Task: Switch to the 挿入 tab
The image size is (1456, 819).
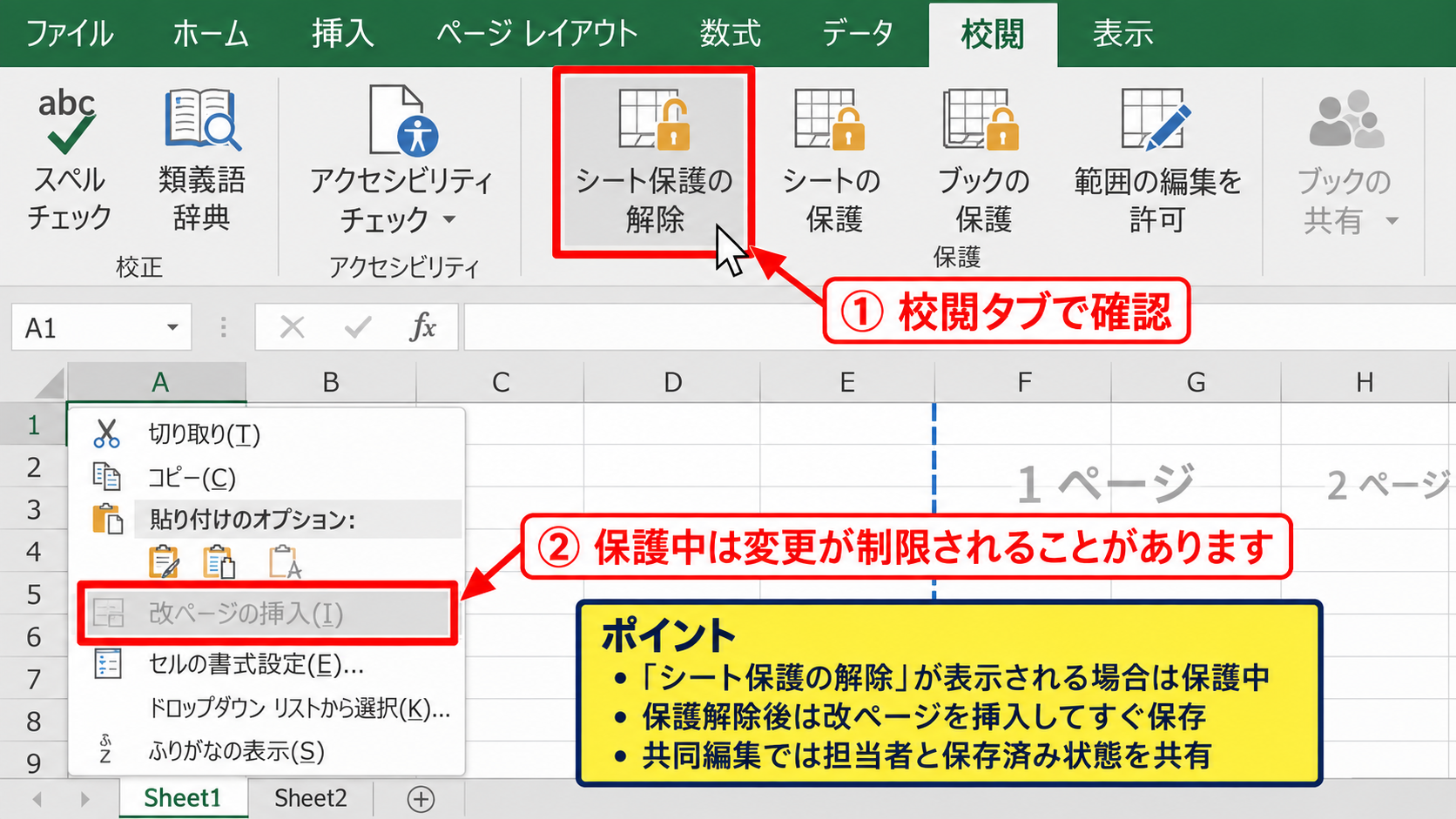Action: [x=343, y=34]
